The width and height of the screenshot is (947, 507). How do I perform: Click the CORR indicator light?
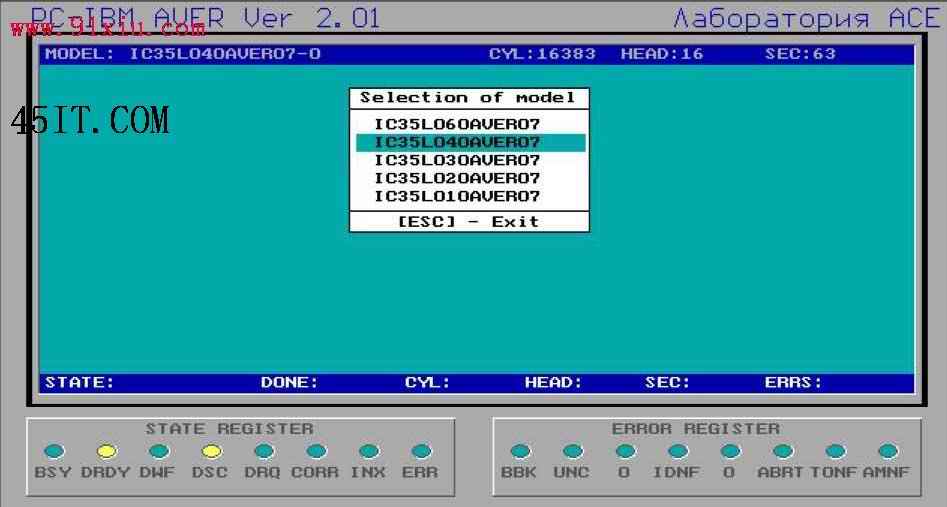[316, 451]
